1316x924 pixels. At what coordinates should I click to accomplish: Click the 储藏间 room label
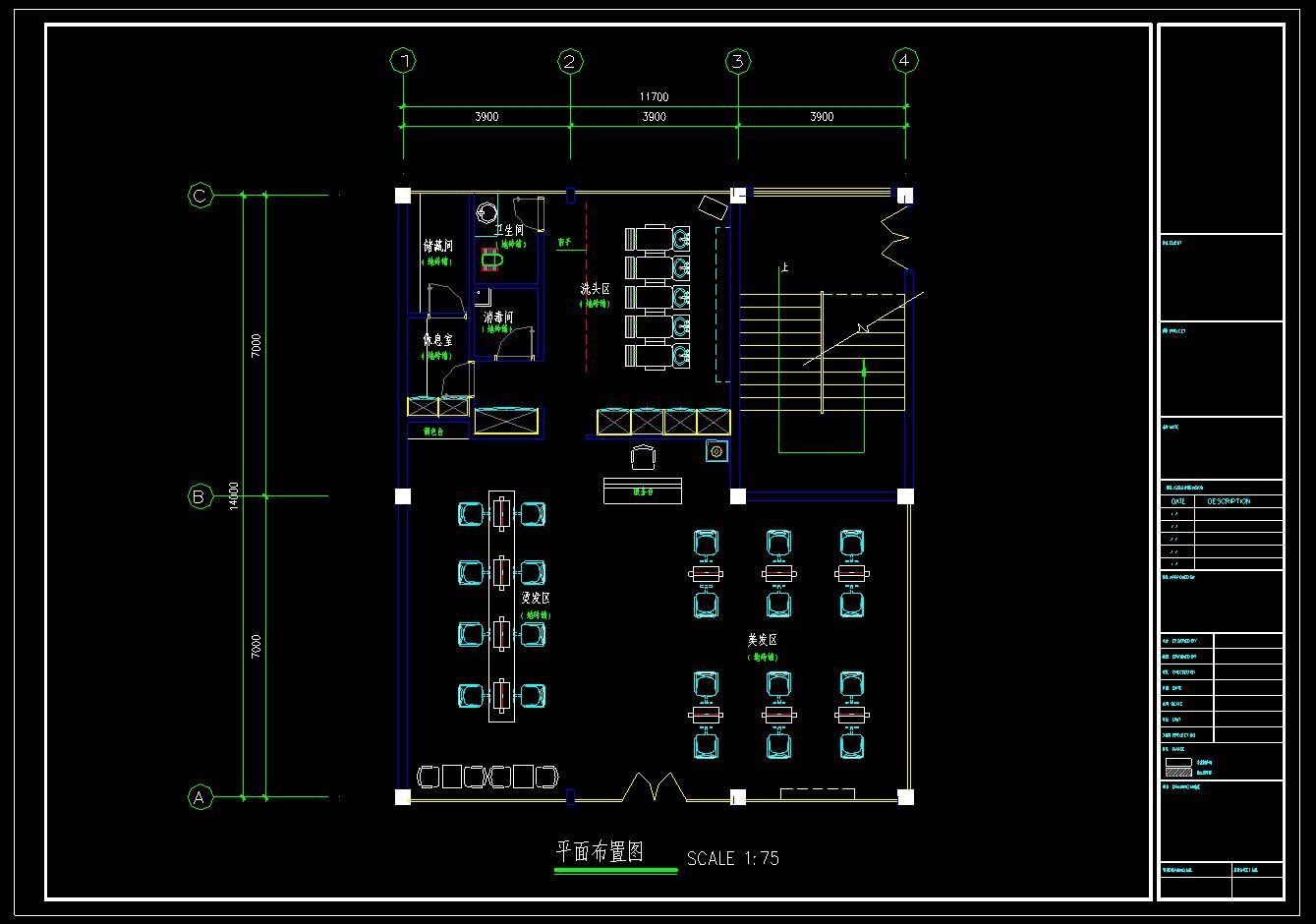pos(437,246)
